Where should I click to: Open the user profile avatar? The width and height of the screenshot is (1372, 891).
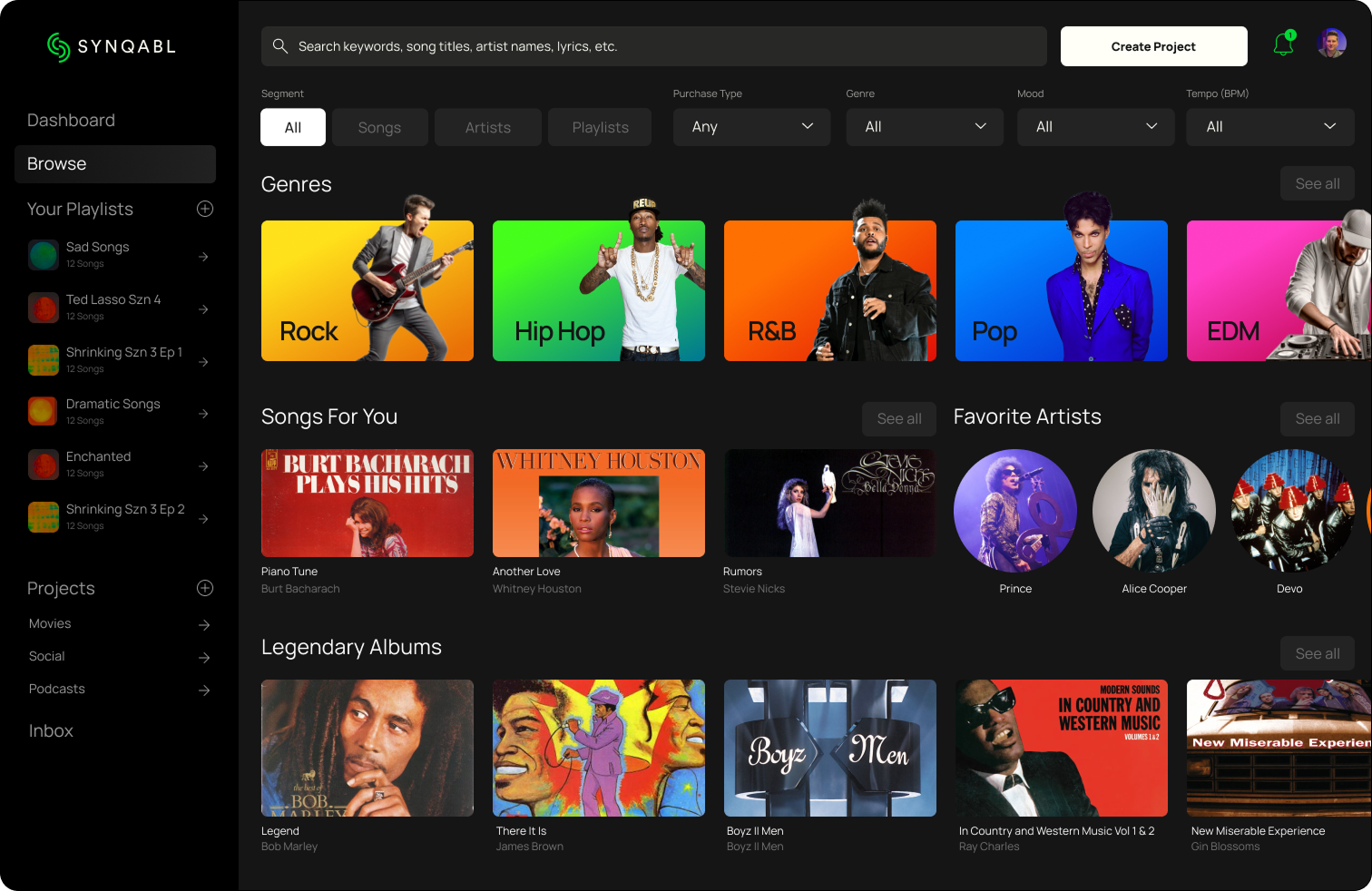(x=1331, y=43)
